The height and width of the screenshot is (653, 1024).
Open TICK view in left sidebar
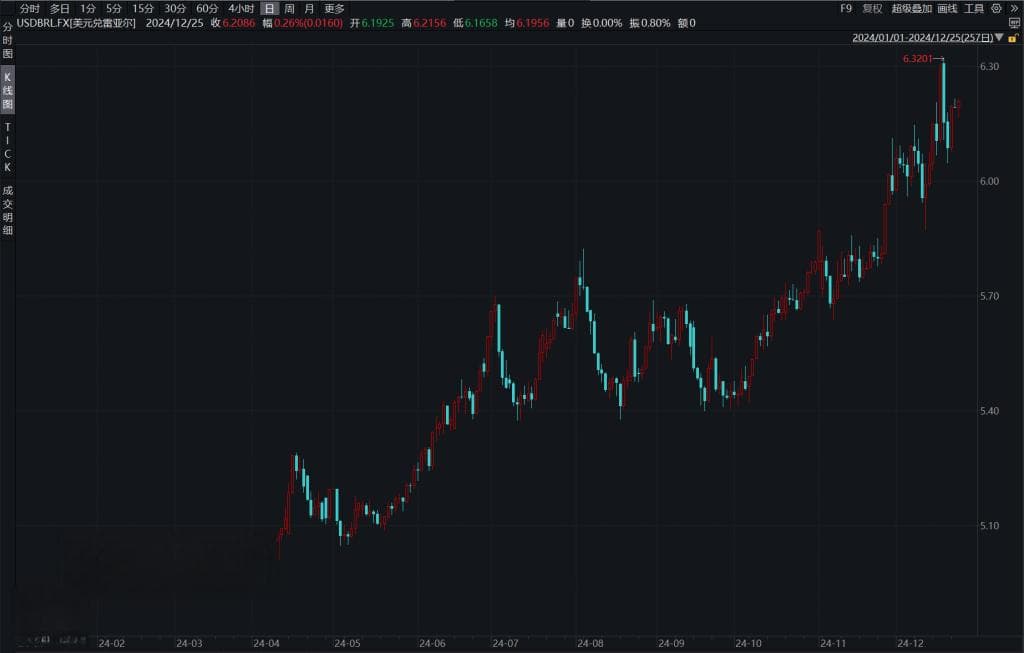click(8, 147)
